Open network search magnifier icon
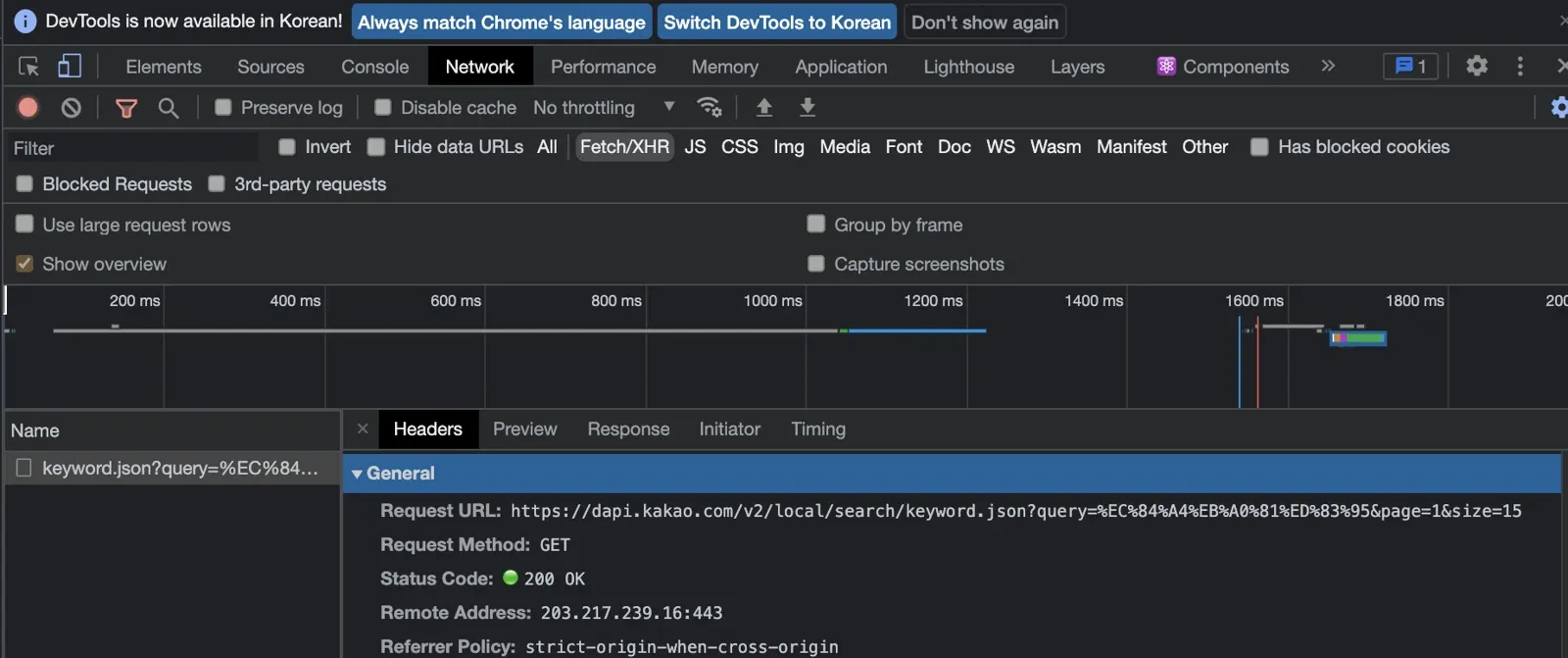This screenshot has height=658, width=1568. (169, 107)
